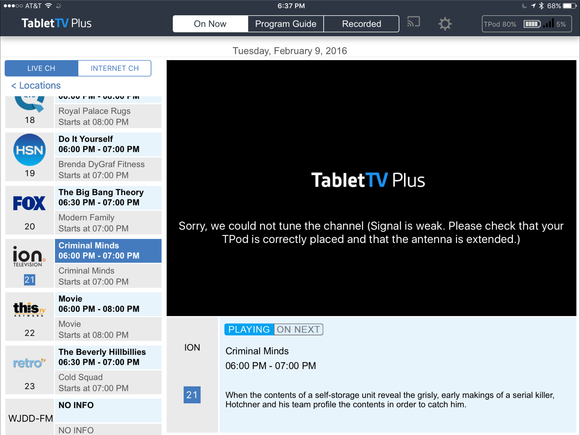580x435 pixels.
Task: Select the INTERNET CH tab
Action: pyautogui.click(x=115, y=68)
